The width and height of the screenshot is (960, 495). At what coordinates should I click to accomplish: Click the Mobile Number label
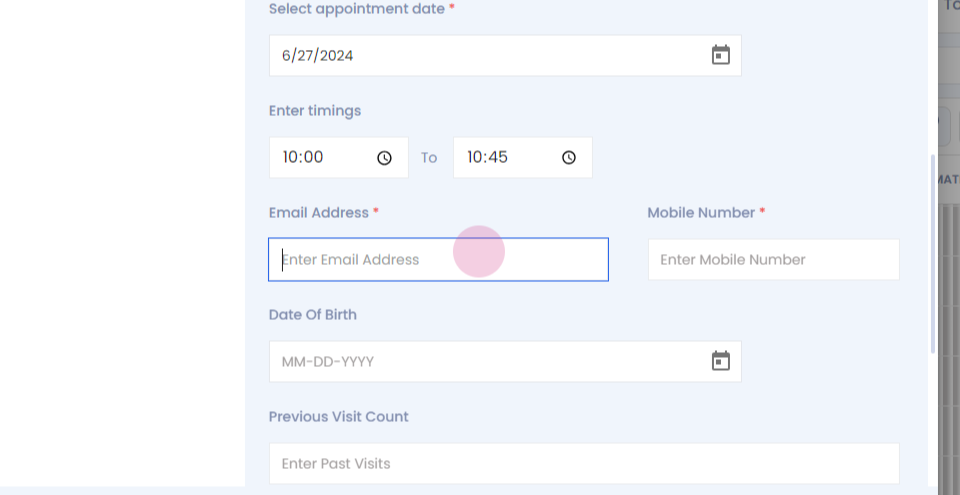click(x=701, y=213)
